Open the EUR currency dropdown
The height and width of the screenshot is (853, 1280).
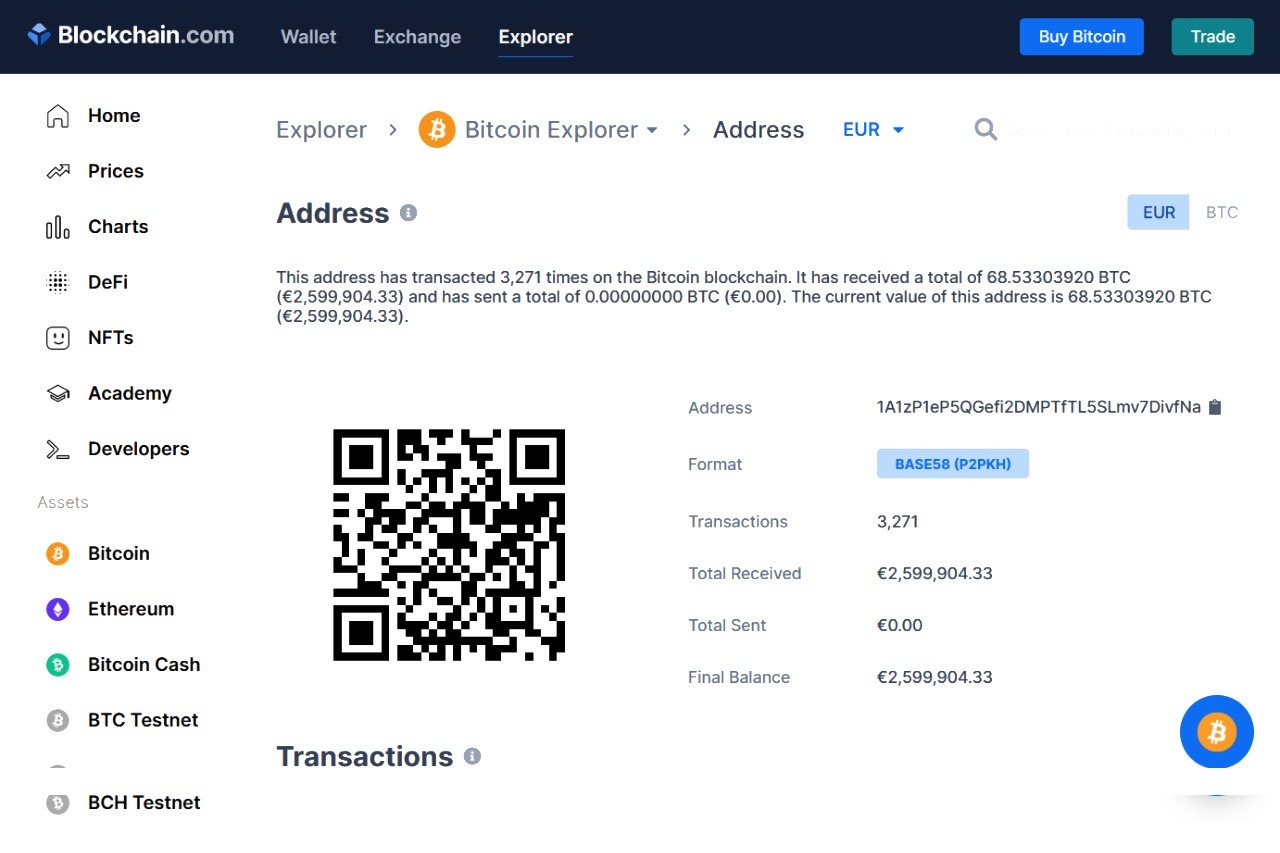click(x=873, y=130)
